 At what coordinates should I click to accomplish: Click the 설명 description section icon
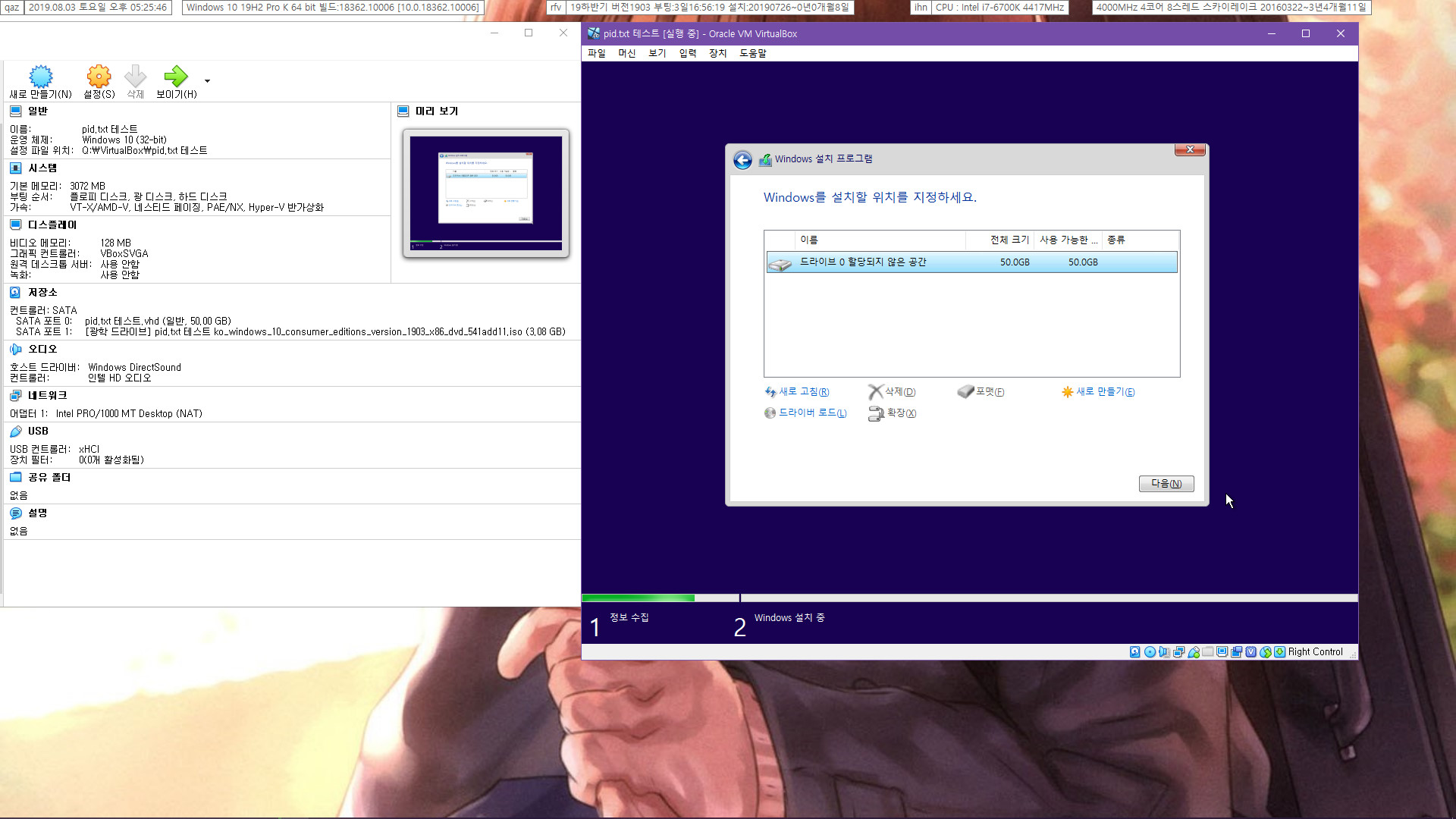pos(16,513)
